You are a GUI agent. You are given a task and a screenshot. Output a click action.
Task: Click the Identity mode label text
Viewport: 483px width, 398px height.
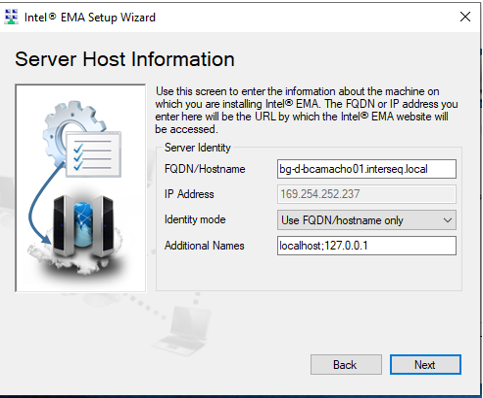click(x=195, y=220)
